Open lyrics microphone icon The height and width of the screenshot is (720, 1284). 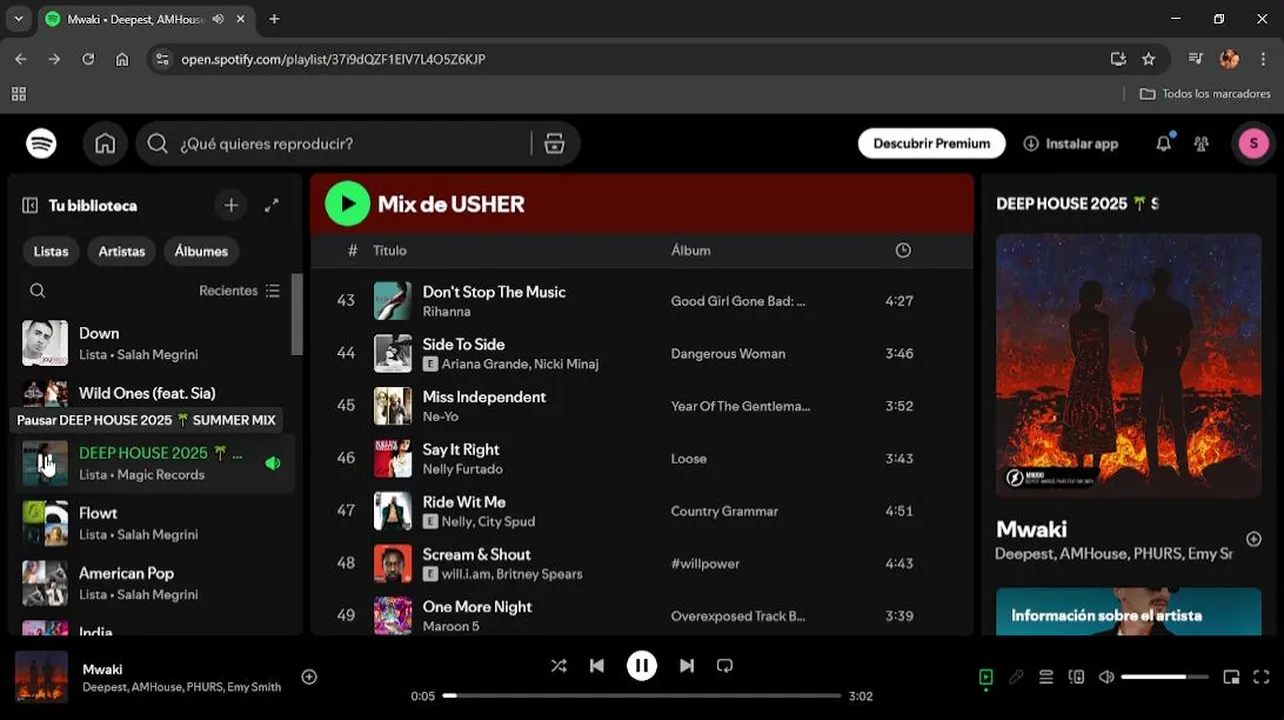(1016, 677)
